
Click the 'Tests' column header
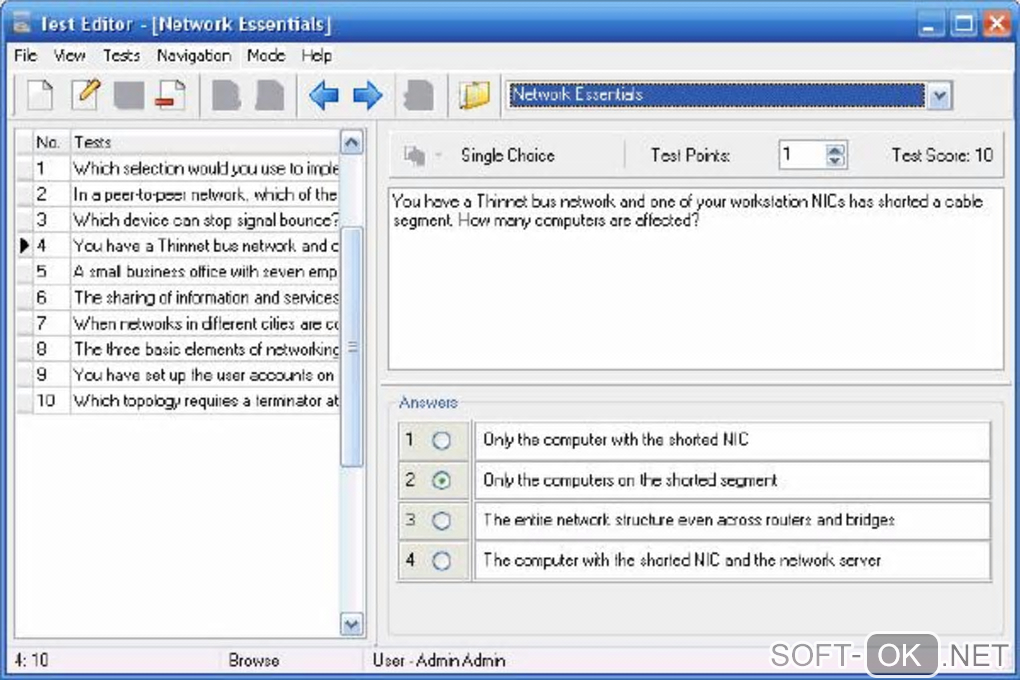pyautogui.click(x=205, y=142)
